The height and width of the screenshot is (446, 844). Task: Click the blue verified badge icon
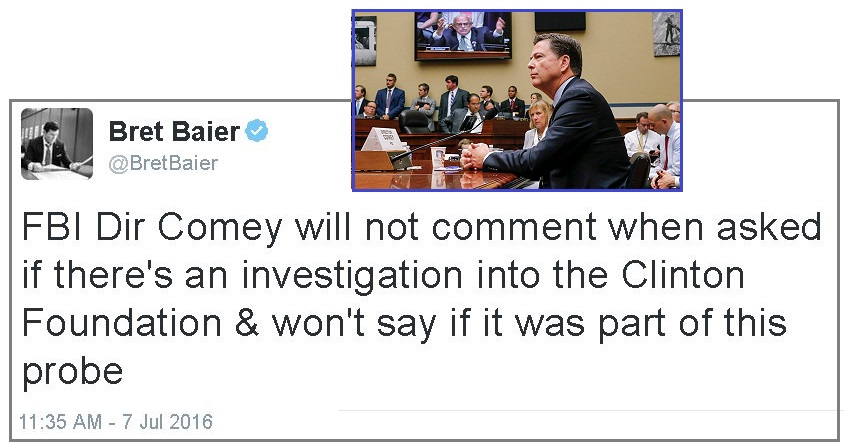click(x=257, y=131)
